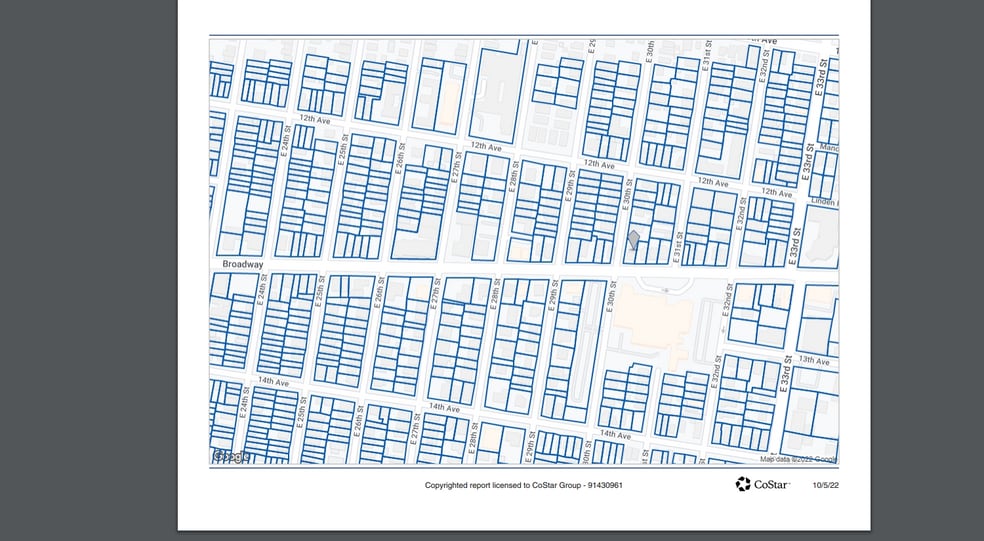The image size is (984, 541).
Task: Click the E 27th St label above Broadway
Action: (457, 168)
